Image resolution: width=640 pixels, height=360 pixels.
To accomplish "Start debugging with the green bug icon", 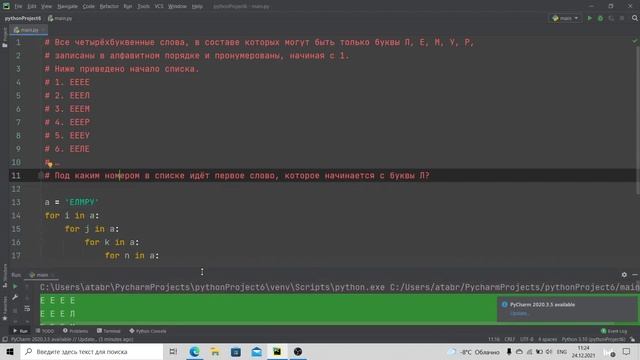I will tap(600, 18).
